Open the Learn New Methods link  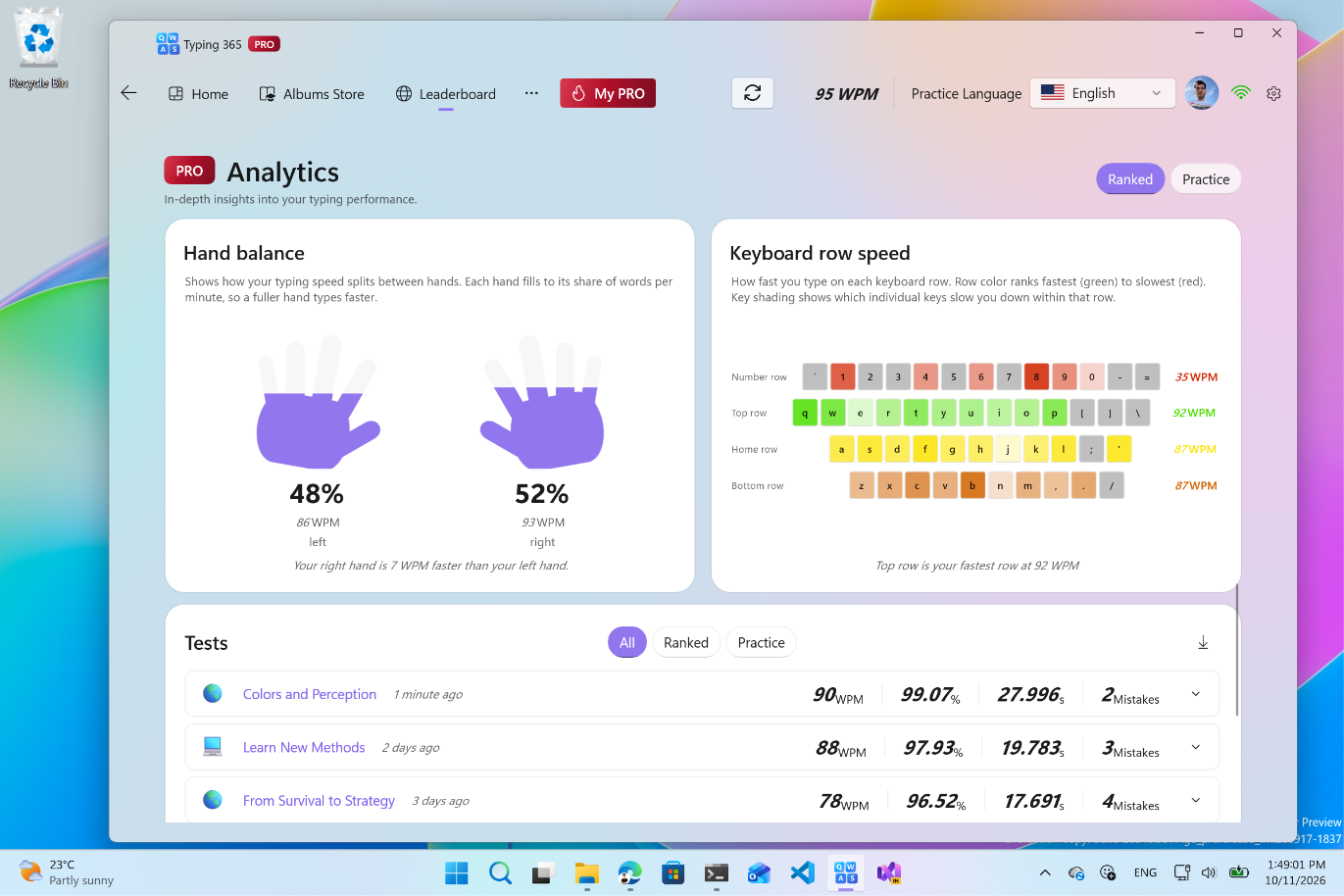(304, 747)
